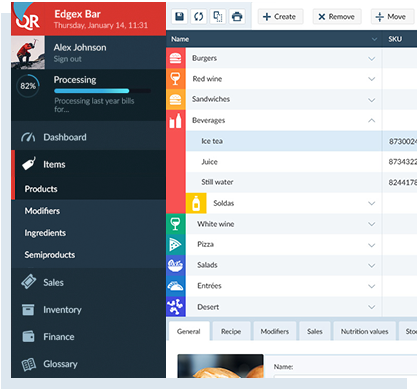Expand the Burgers category
The height and width of the screenshot is (390, 419).
(x=372, y=59)
